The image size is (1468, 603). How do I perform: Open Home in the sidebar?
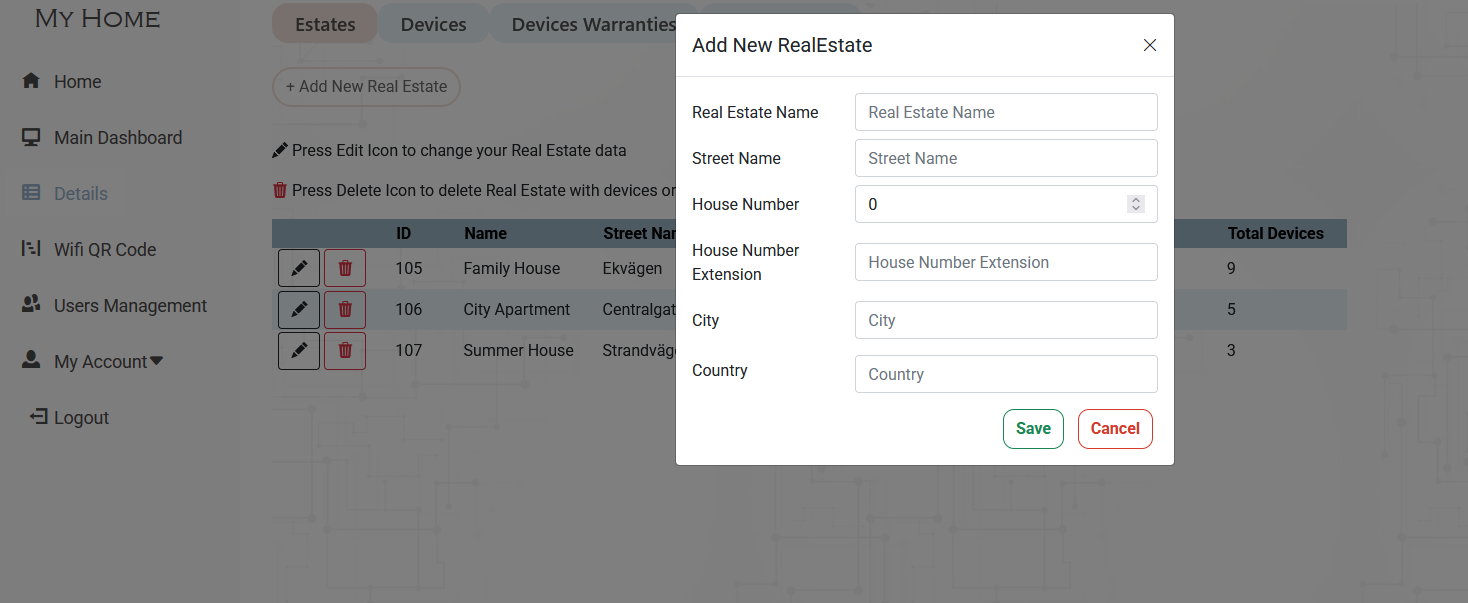click(62, 82)
